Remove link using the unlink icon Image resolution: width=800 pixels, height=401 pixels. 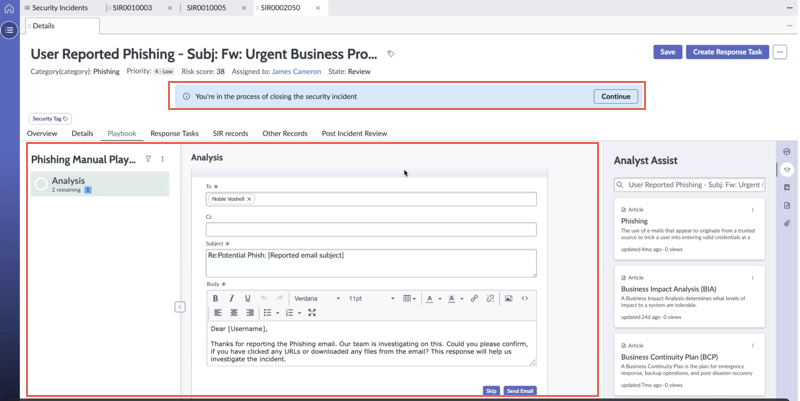(490, 298)
